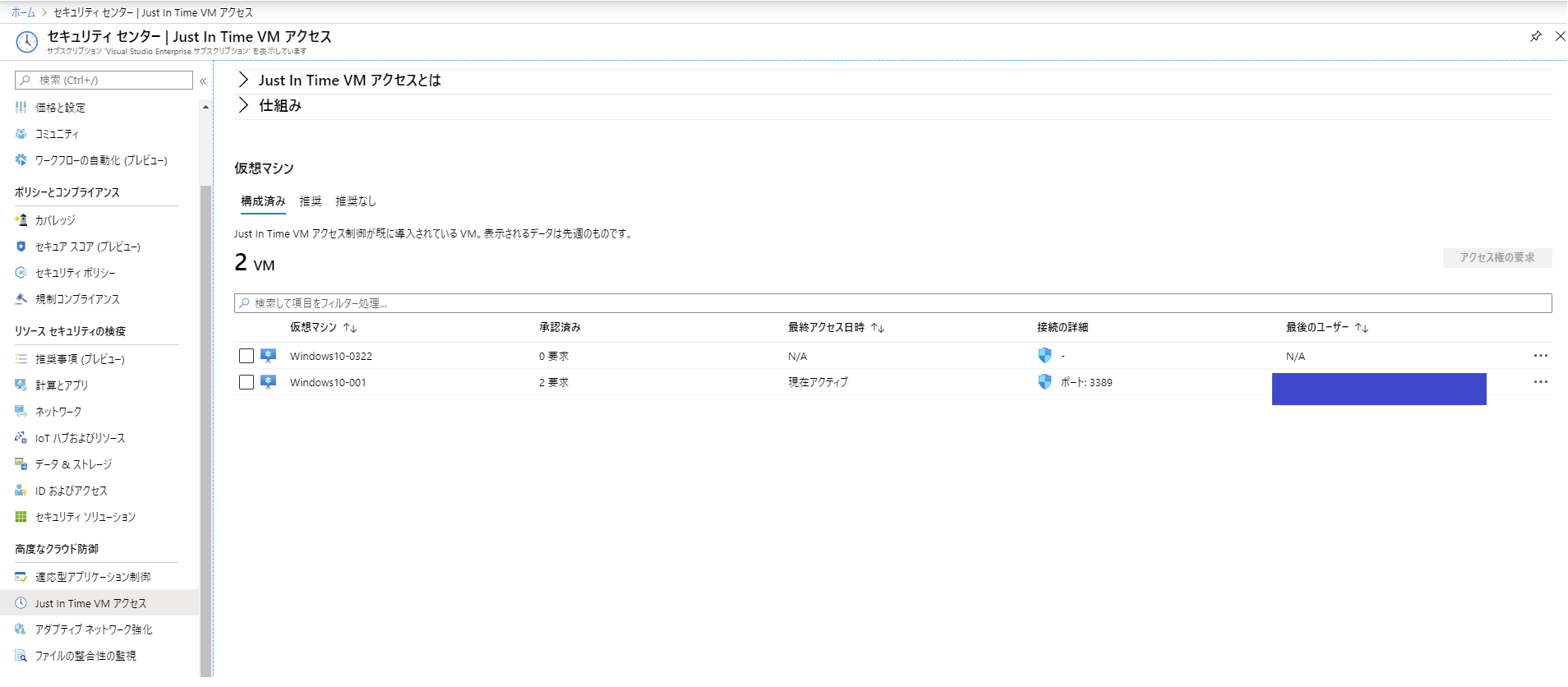Open Windows10-001 VM name
Image resolution: width=1568 pixels, height=687 pixels.
[x=328, y=382]
